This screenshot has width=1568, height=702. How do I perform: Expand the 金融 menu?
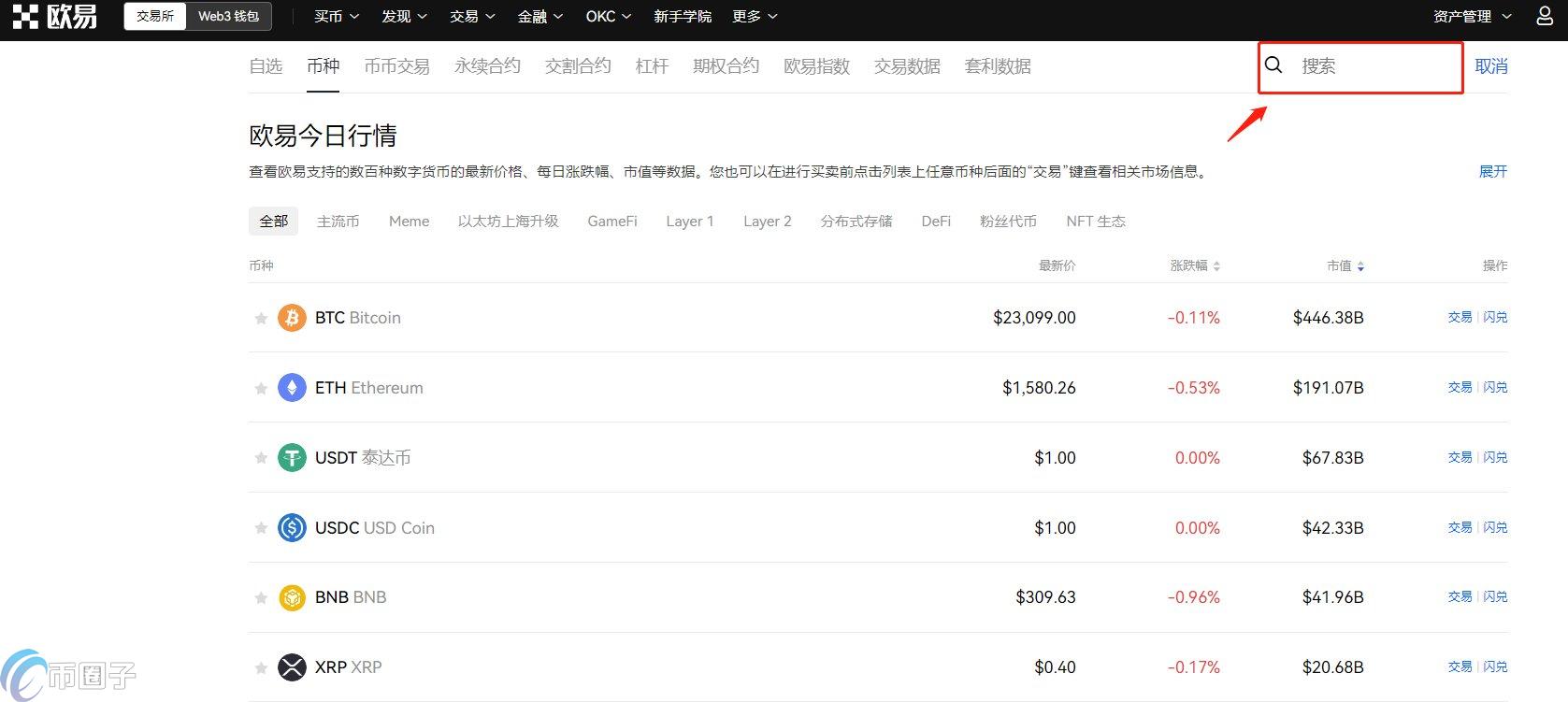[539, 17]
